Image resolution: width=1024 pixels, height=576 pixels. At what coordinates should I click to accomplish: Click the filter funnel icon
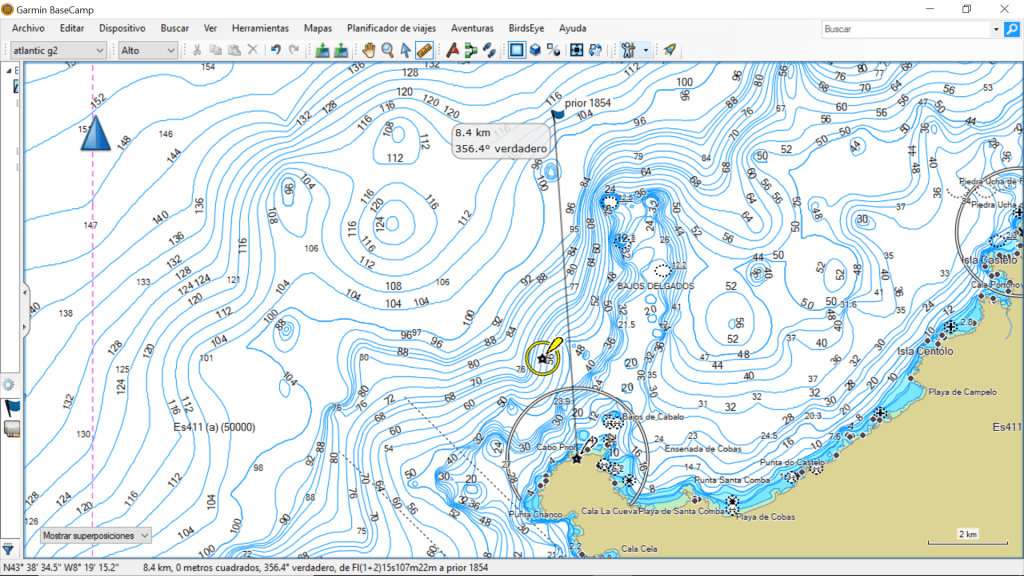[x=8, y=548]
